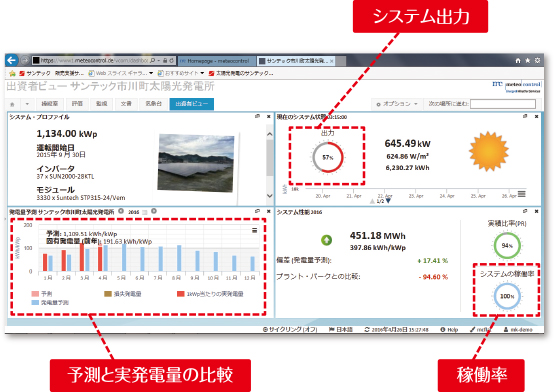Click the refresh icon in address bar
556x392 pixels.
pos(171,61)
